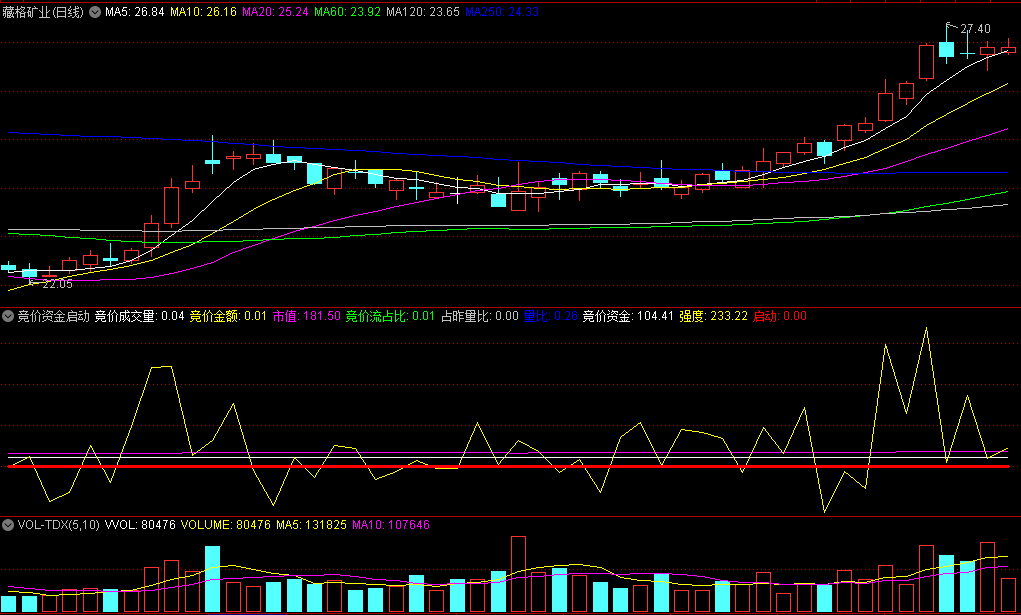Select VOLUME: 80476 value

(225, 524)
